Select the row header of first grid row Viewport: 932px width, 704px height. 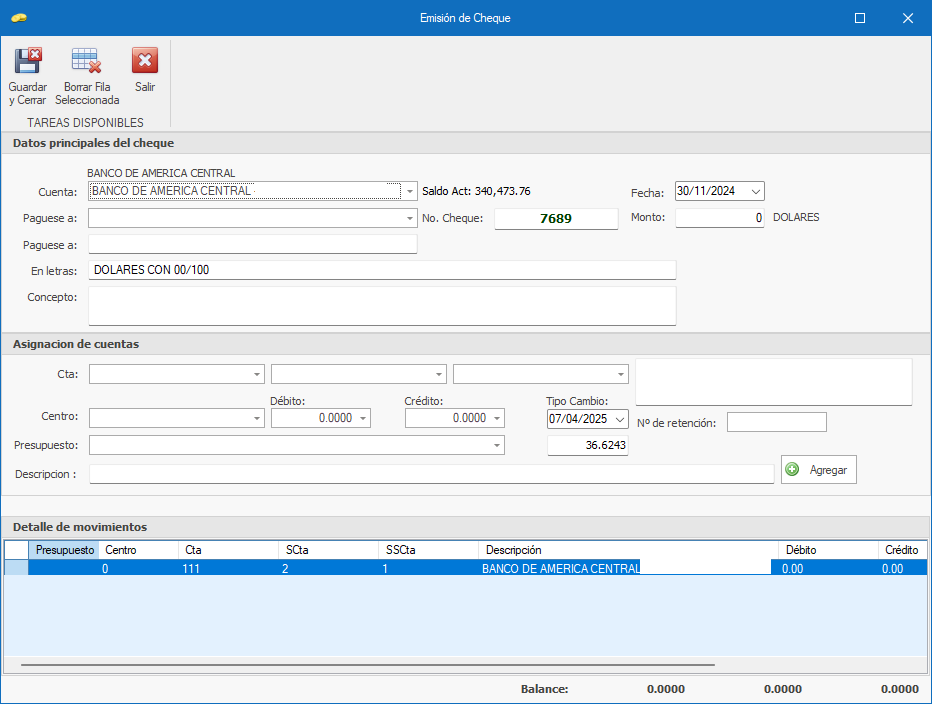coord(17,568)
